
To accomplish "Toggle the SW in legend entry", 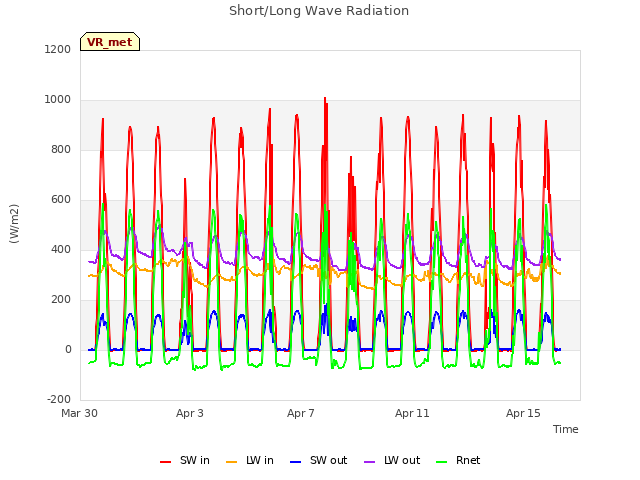I will pyautogui.click(x=185, y=460).
